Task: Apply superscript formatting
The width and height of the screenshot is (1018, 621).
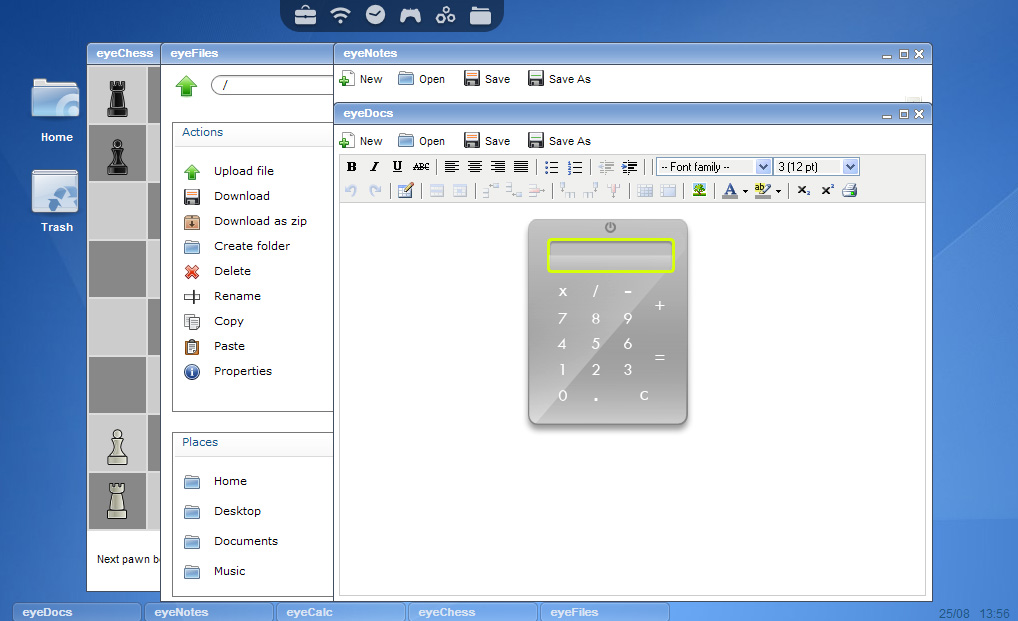Action: (827, 190)
